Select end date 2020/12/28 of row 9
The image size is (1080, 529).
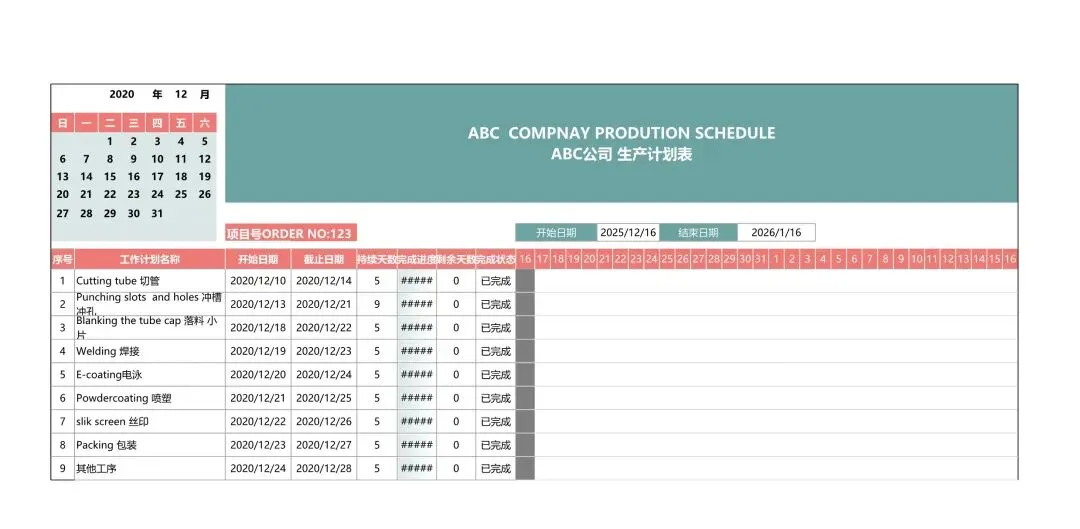324,469
